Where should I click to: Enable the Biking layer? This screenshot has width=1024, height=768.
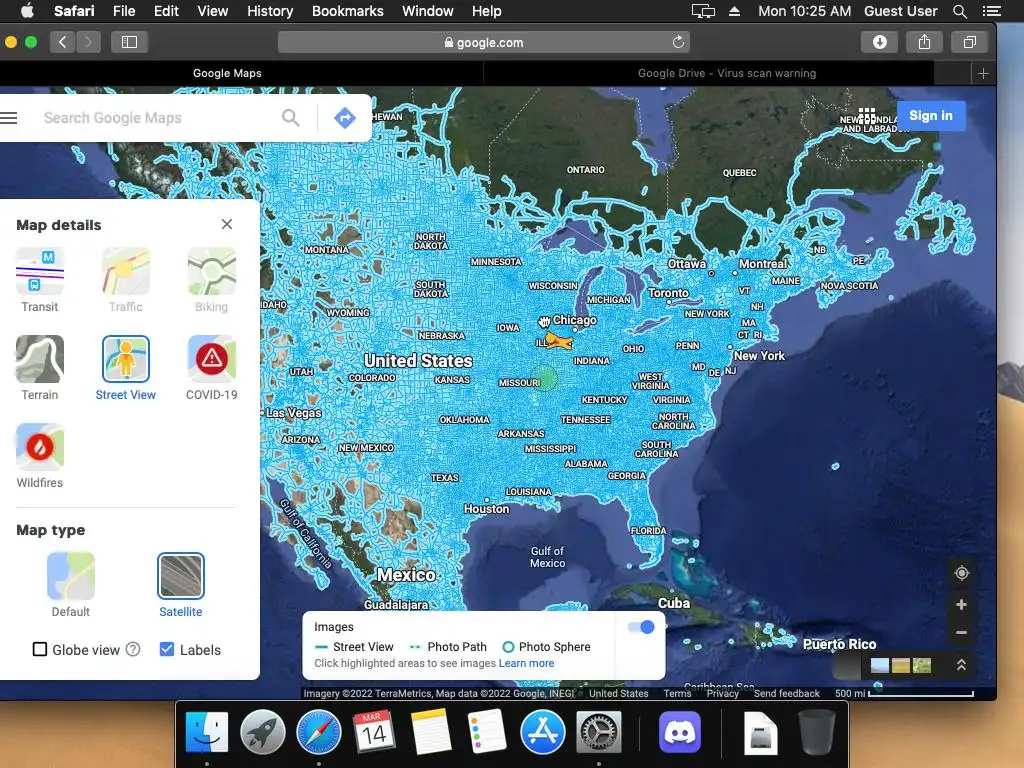click(x=212, y=280)
